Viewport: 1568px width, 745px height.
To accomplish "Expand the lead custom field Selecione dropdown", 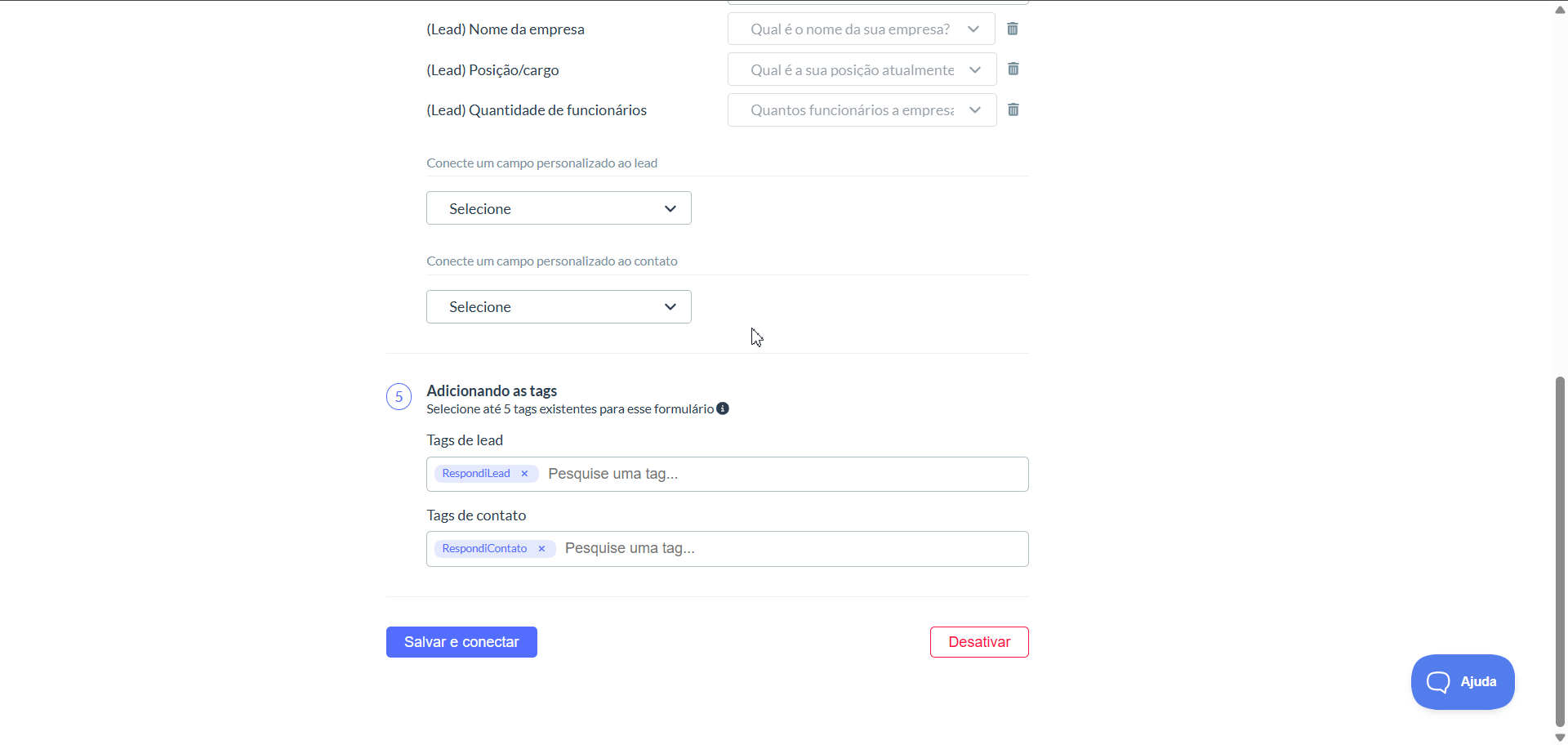I will pyautogui.click(x=559, y=208).
